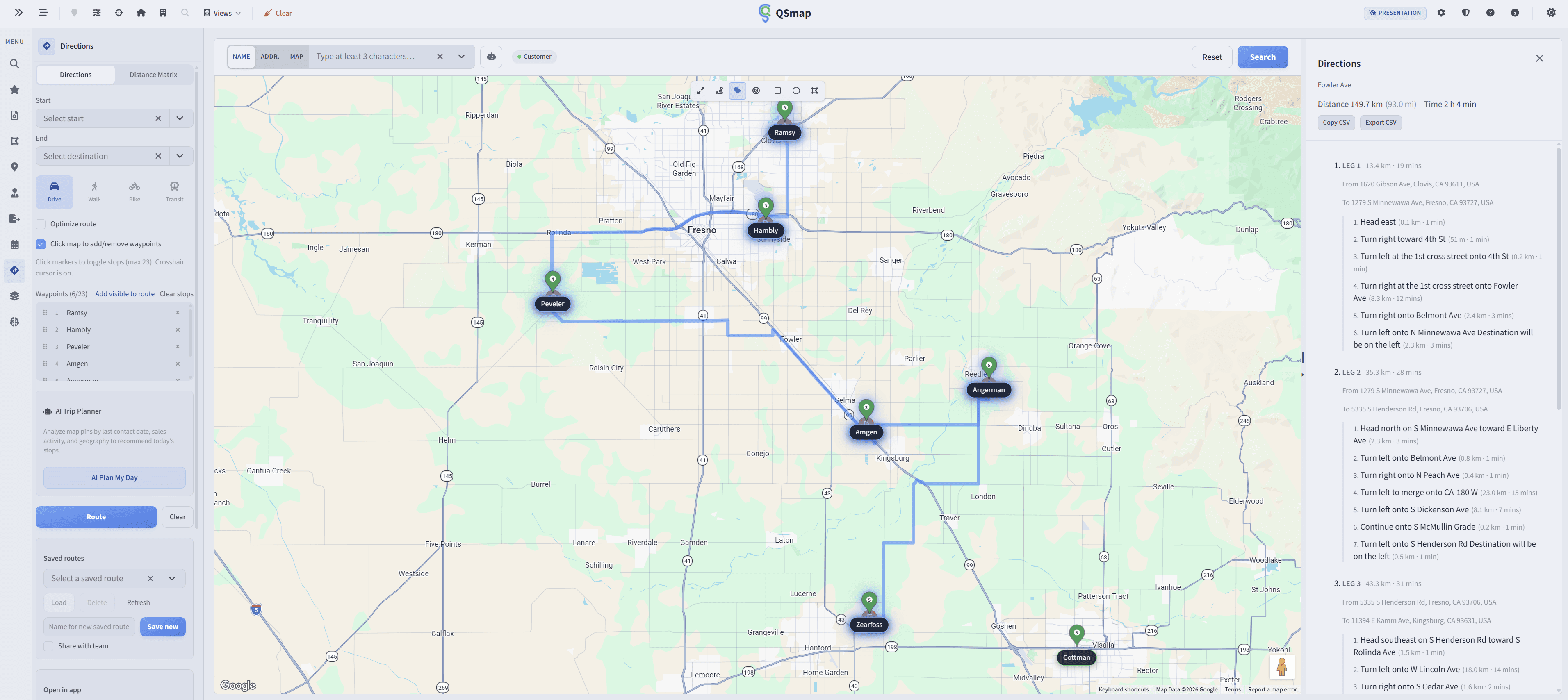Open the document search icon in the left menu
This screenshot has width=1568, height=700.
15,116
